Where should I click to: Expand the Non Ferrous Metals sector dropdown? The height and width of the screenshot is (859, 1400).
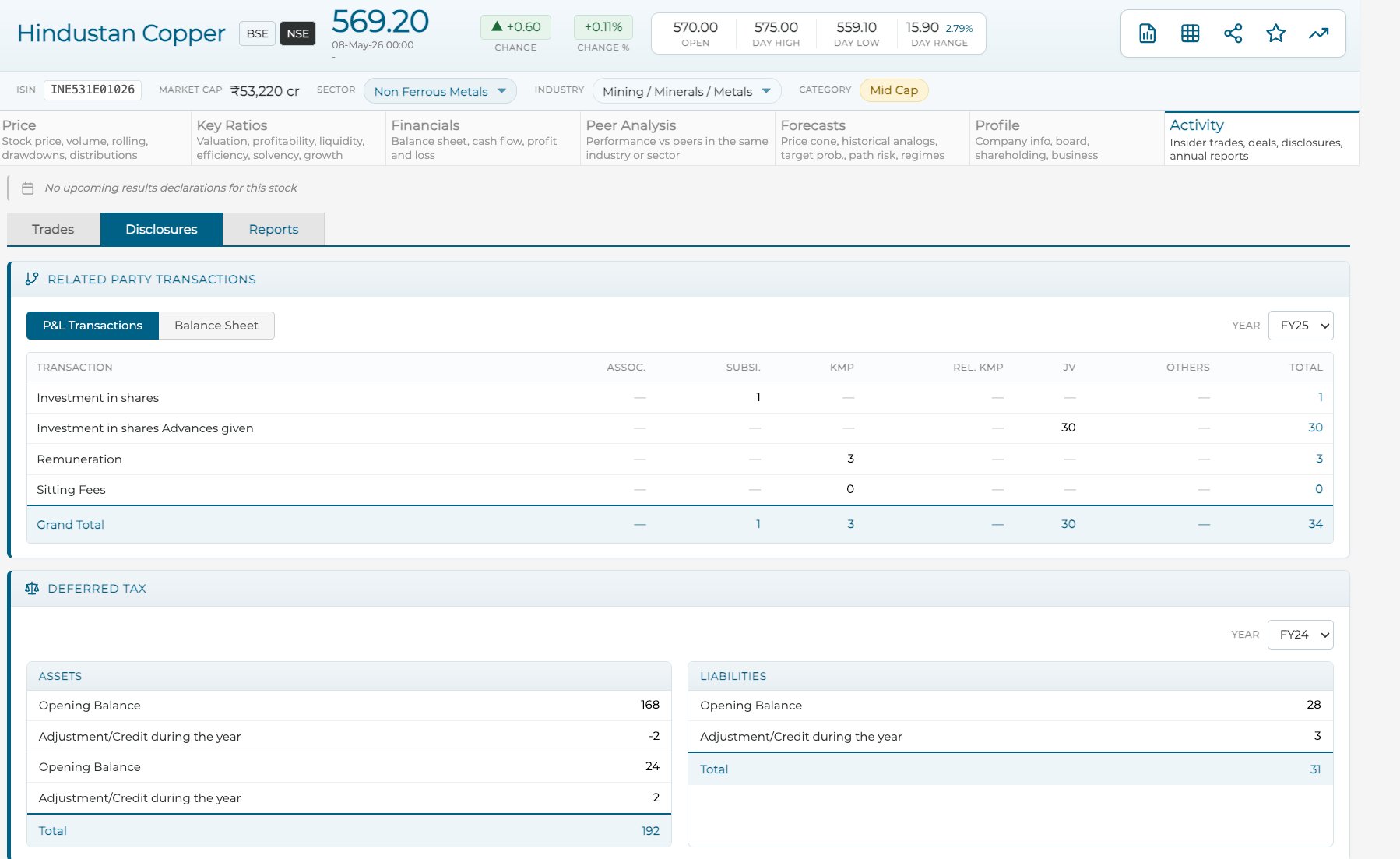[440, 91]
